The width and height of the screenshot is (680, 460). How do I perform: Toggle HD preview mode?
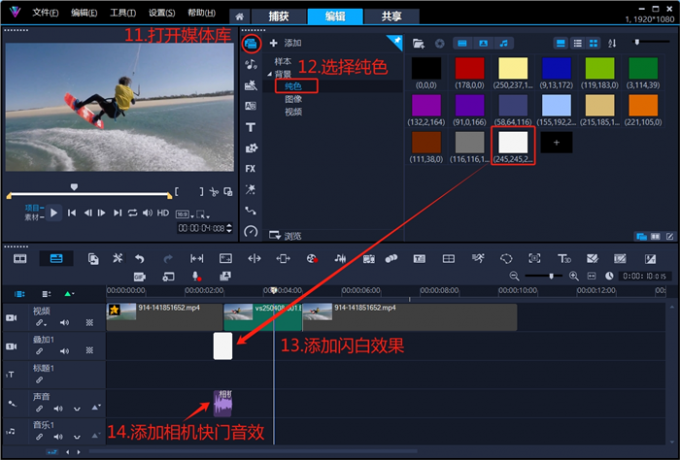coord(163,213)
